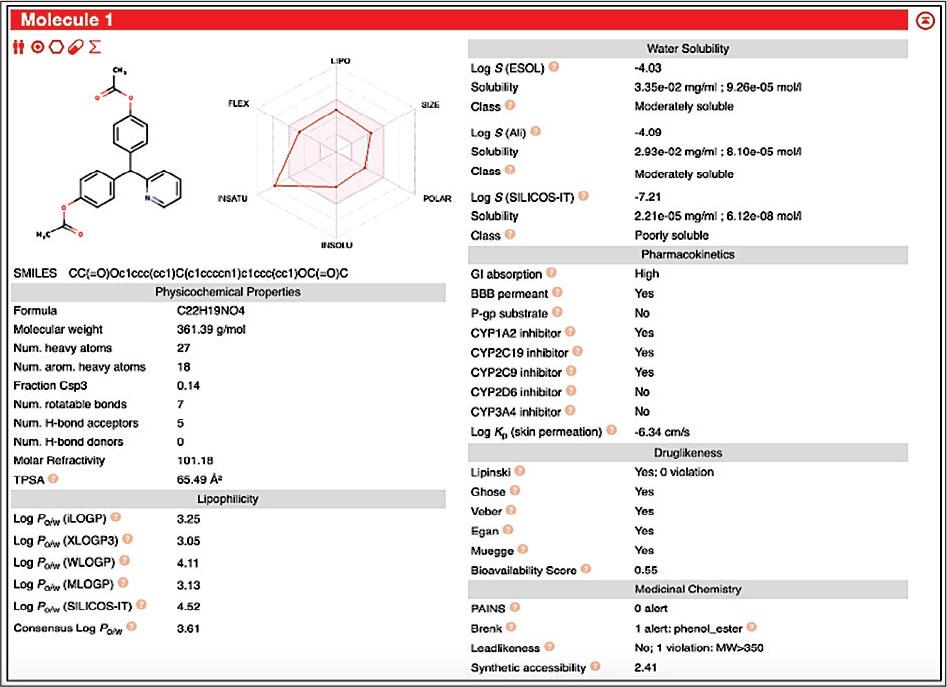Click help icon beside PAINS
947x687 pixels.
[x=514, y=607]
